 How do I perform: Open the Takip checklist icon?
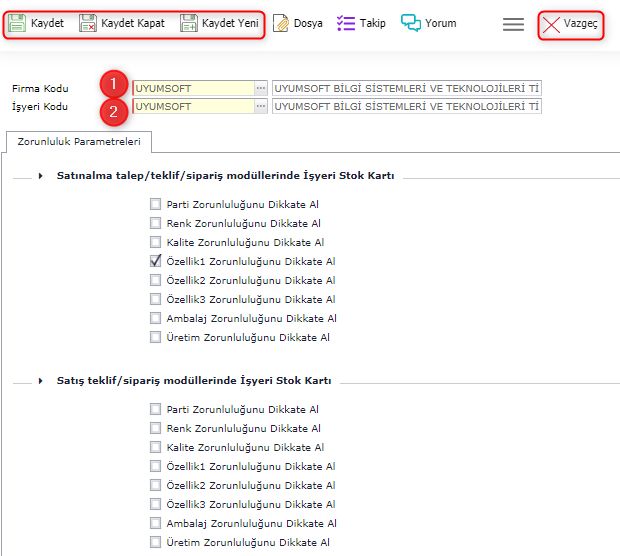point(346,23)
